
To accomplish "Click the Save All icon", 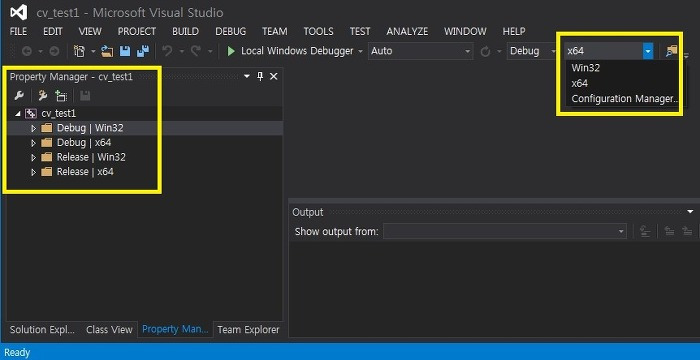I will pyautogui.click(x=143, y=51).
